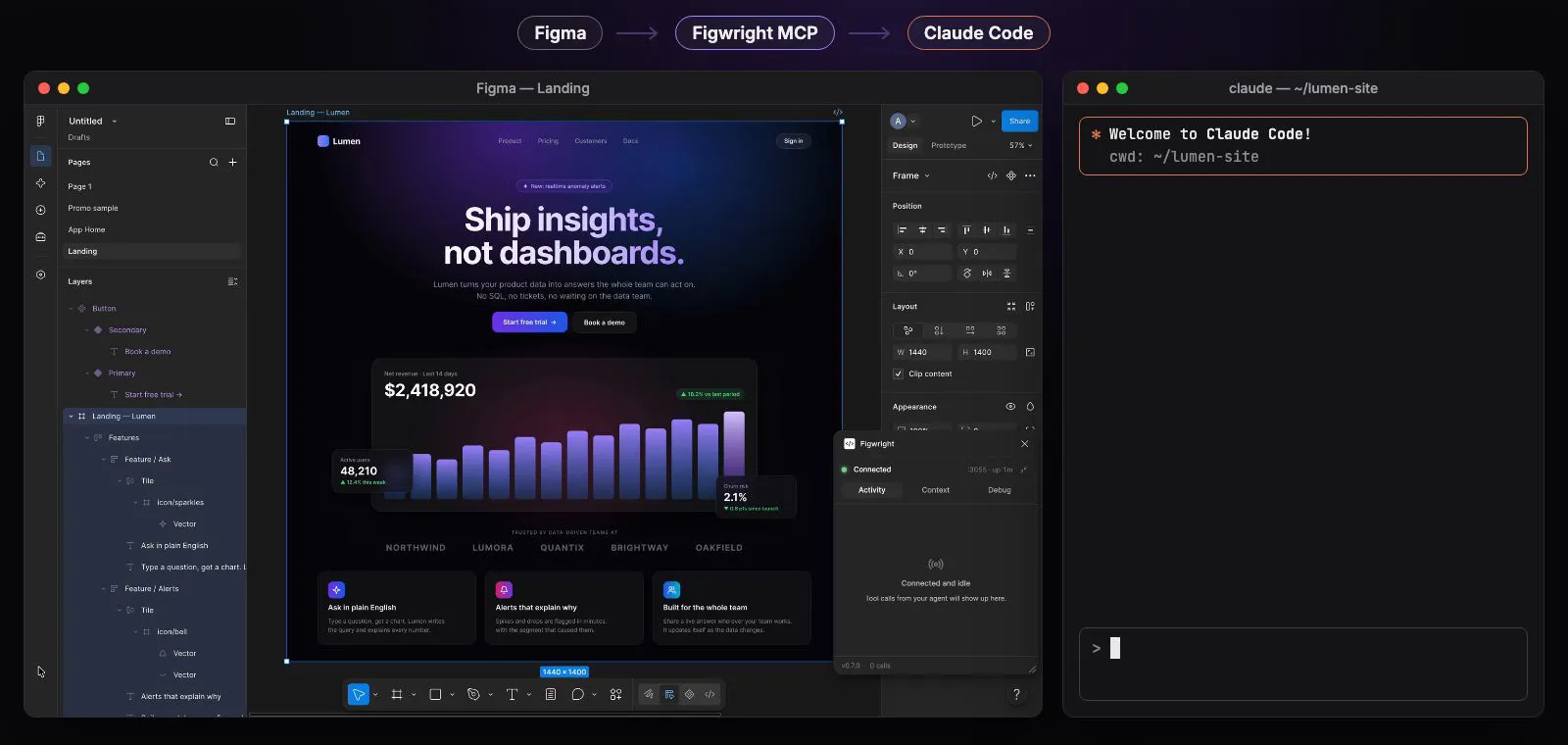Open the Actions components icon
This screenshot has height=745, width=1568.
click(x=615, y=694)
